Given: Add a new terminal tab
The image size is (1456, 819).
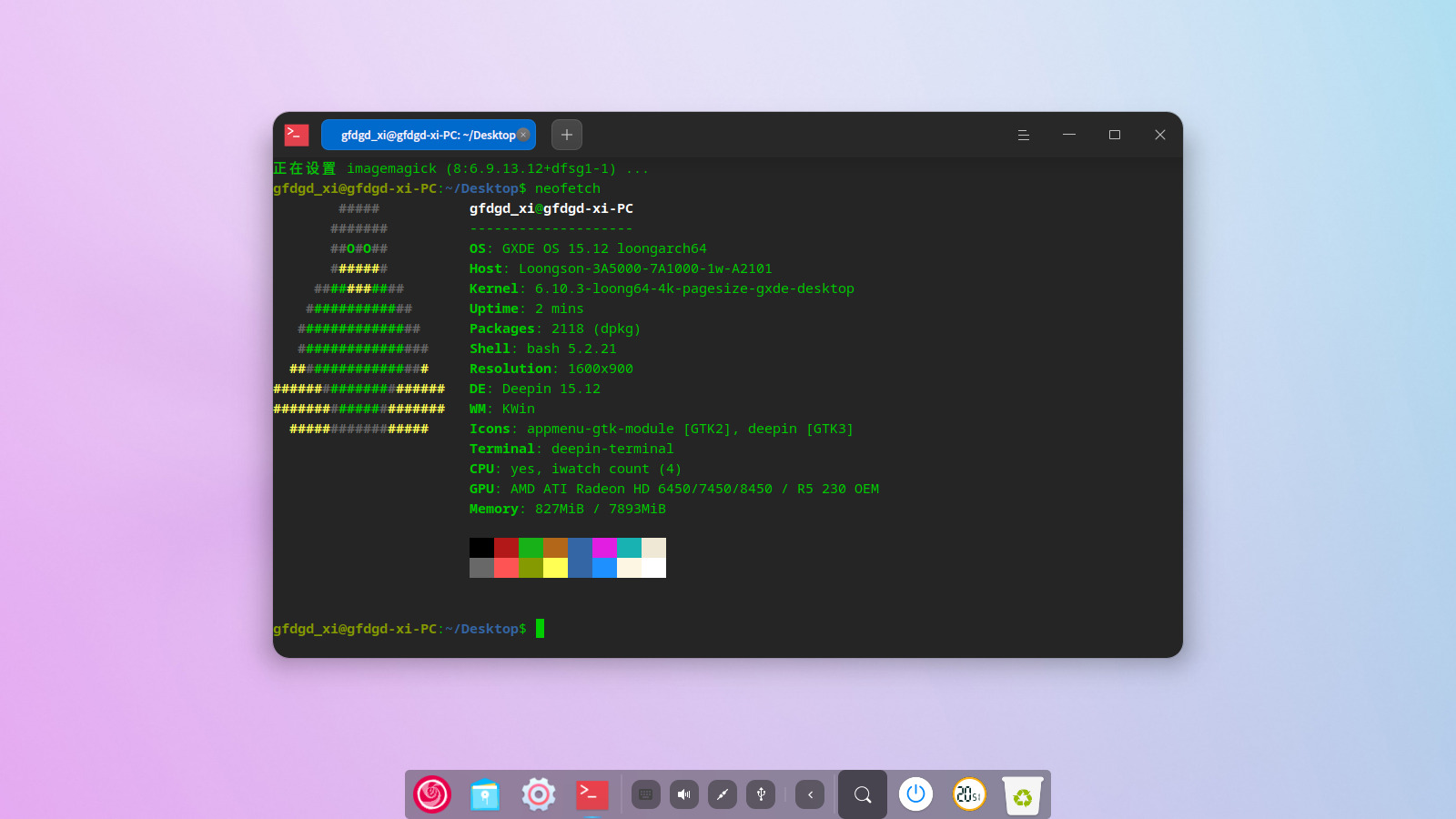Looking at the screenshot, I should [x=566, y=135].
